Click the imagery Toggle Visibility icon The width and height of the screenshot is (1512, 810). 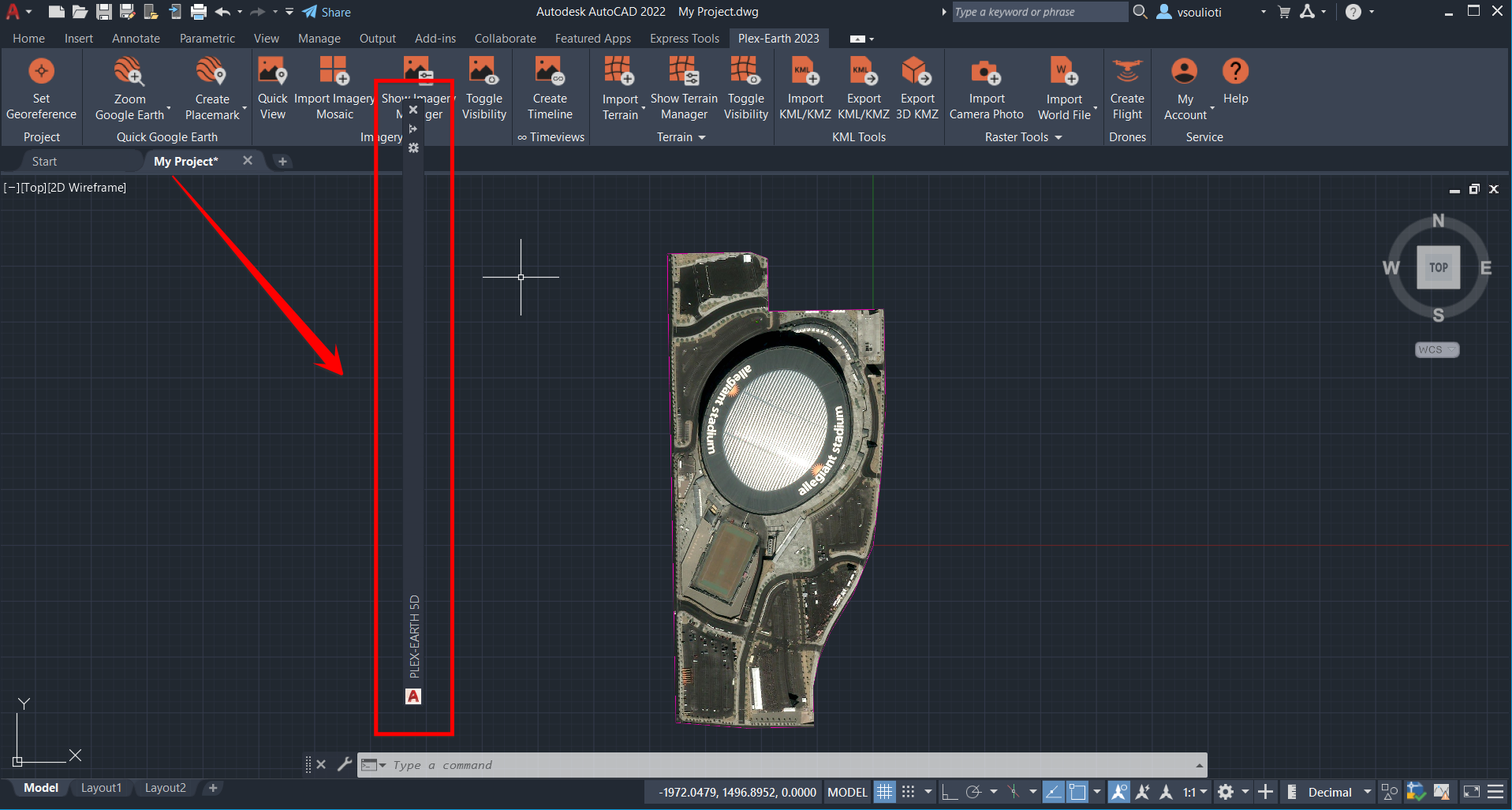click(x=483, y=71)
